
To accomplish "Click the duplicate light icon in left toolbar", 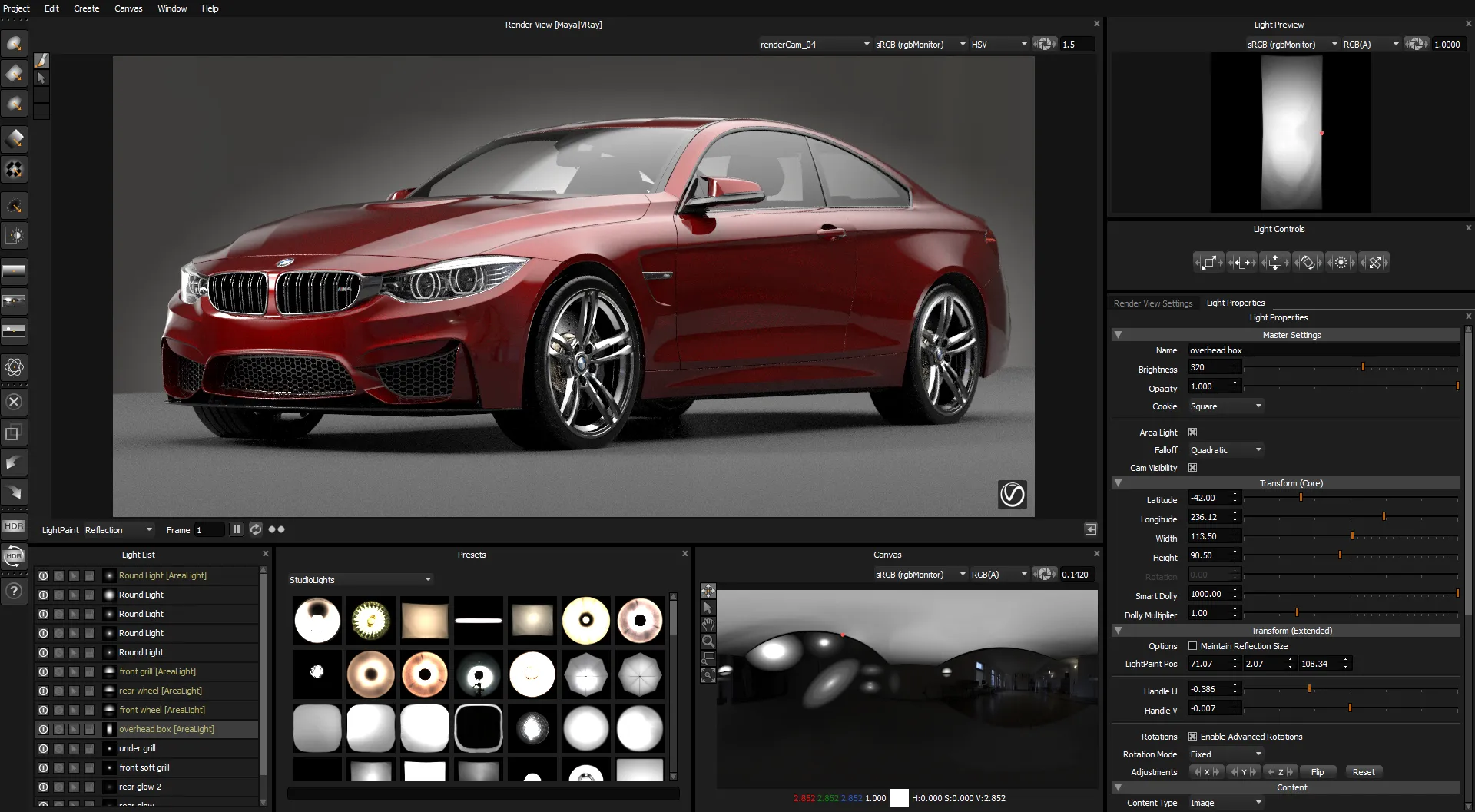I will 14,433.
